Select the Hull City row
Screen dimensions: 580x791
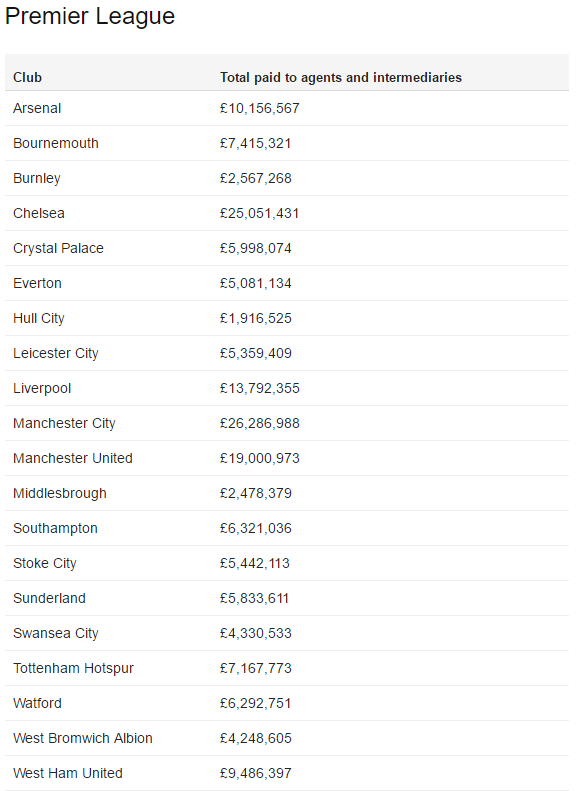(286, 318)
